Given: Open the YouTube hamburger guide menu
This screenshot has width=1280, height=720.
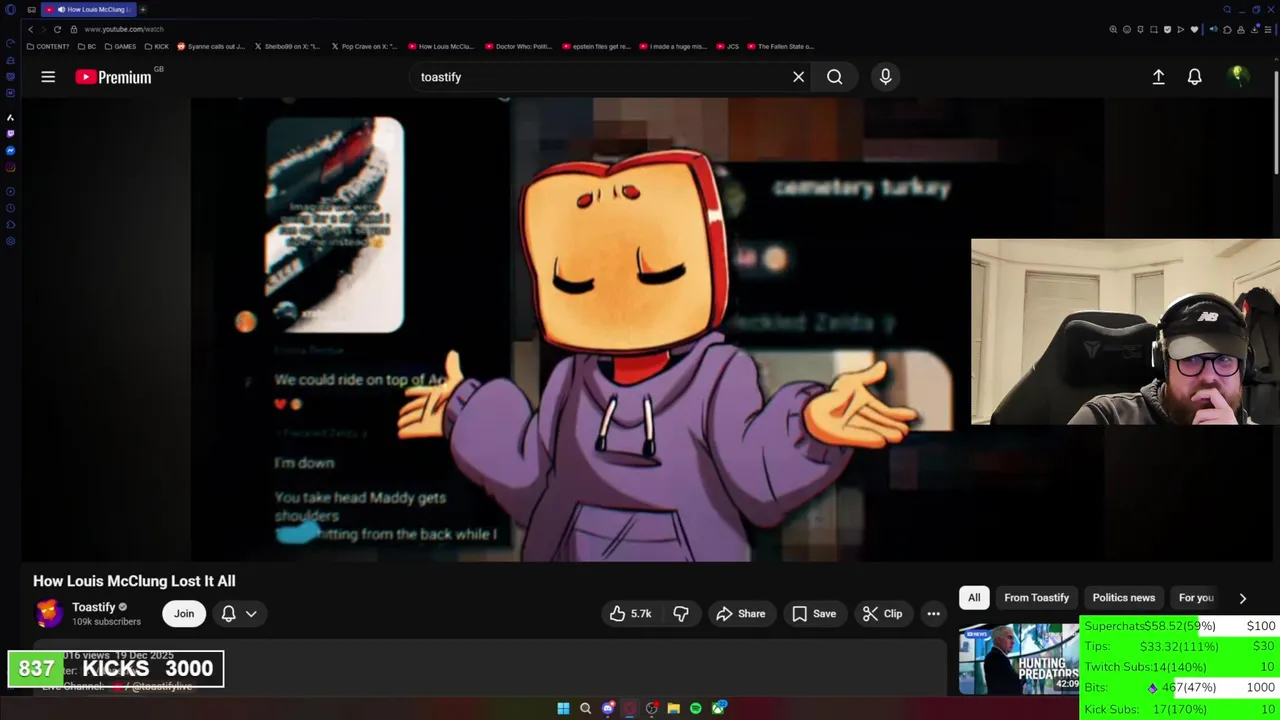Looking at the screenshot, I should click(48, 77).
